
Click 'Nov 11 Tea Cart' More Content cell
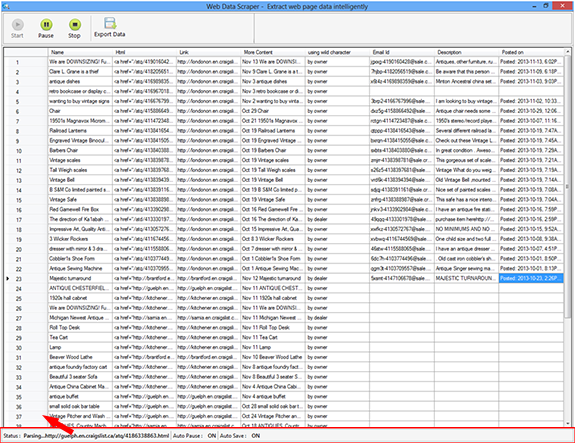coord(272,337)
